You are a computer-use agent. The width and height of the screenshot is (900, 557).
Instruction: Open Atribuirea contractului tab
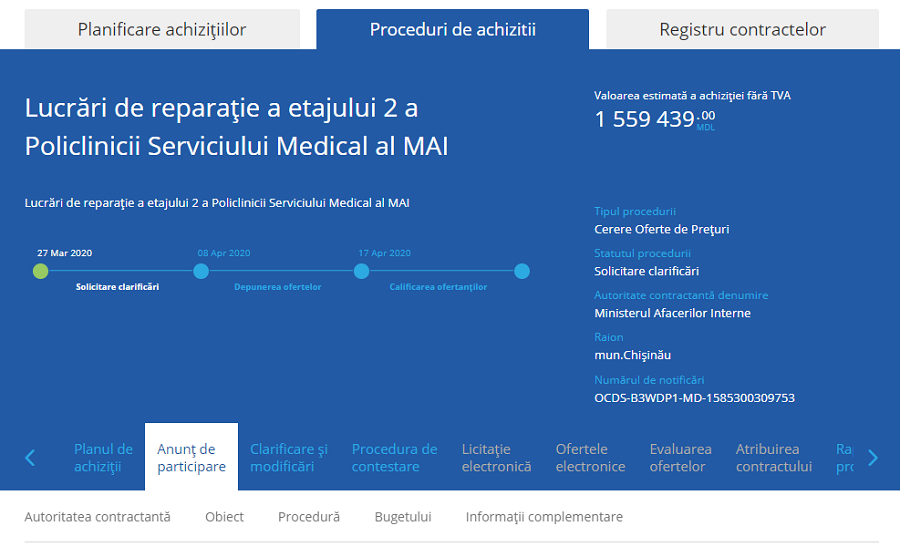(x=774, y=458)
